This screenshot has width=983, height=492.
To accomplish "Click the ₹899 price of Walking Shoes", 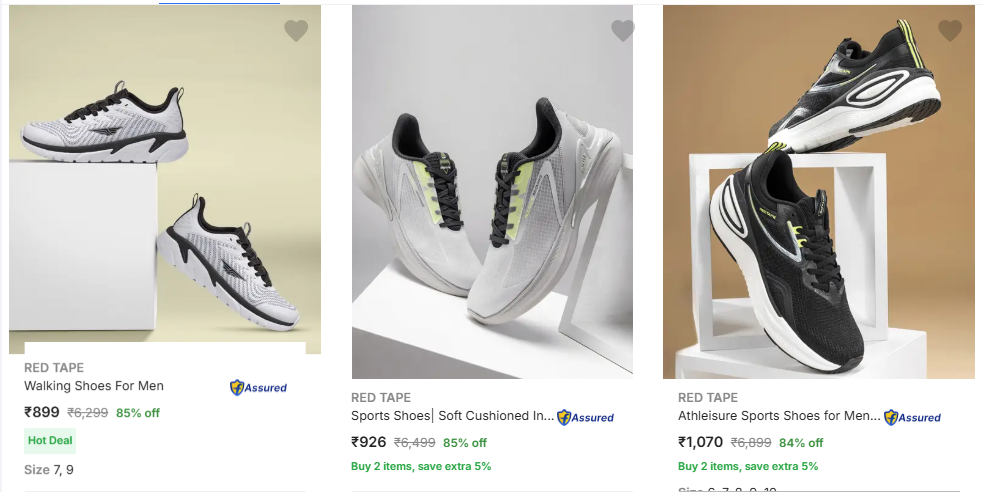I will pyautogui.click(x=42, y=412).
